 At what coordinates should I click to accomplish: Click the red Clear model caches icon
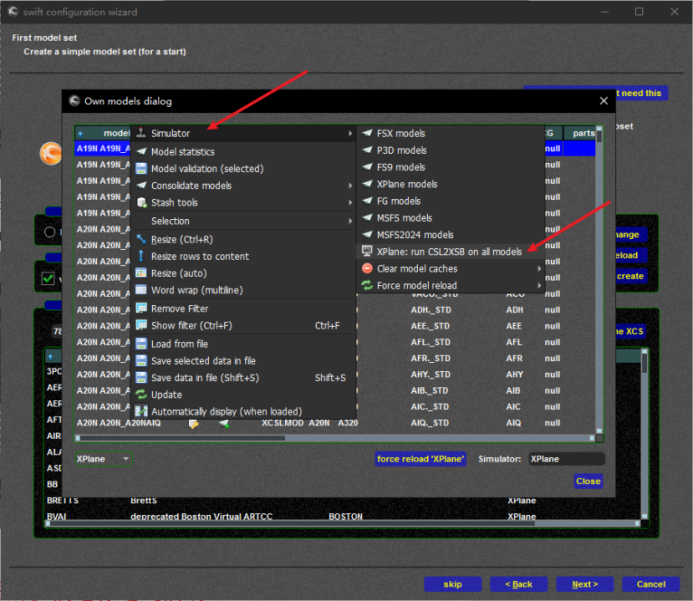(367, 269)
